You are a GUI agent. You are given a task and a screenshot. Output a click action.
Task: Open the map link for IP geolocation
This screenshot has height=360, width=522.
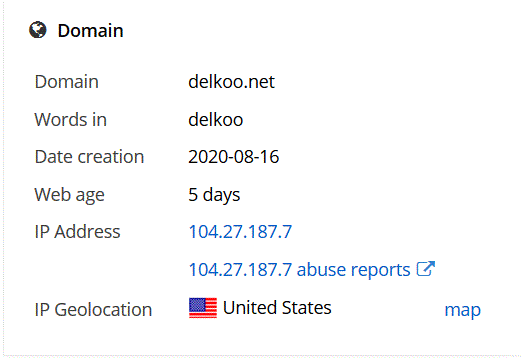(x=463, y=310)
